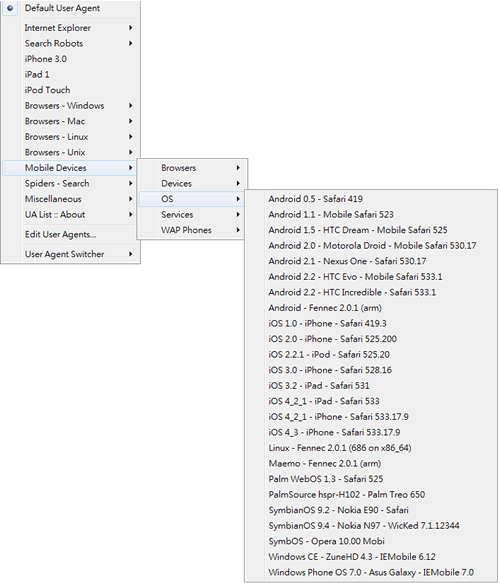Open the WAP Phones submenu
Screen dimensions: 500x583
(192, 231)
